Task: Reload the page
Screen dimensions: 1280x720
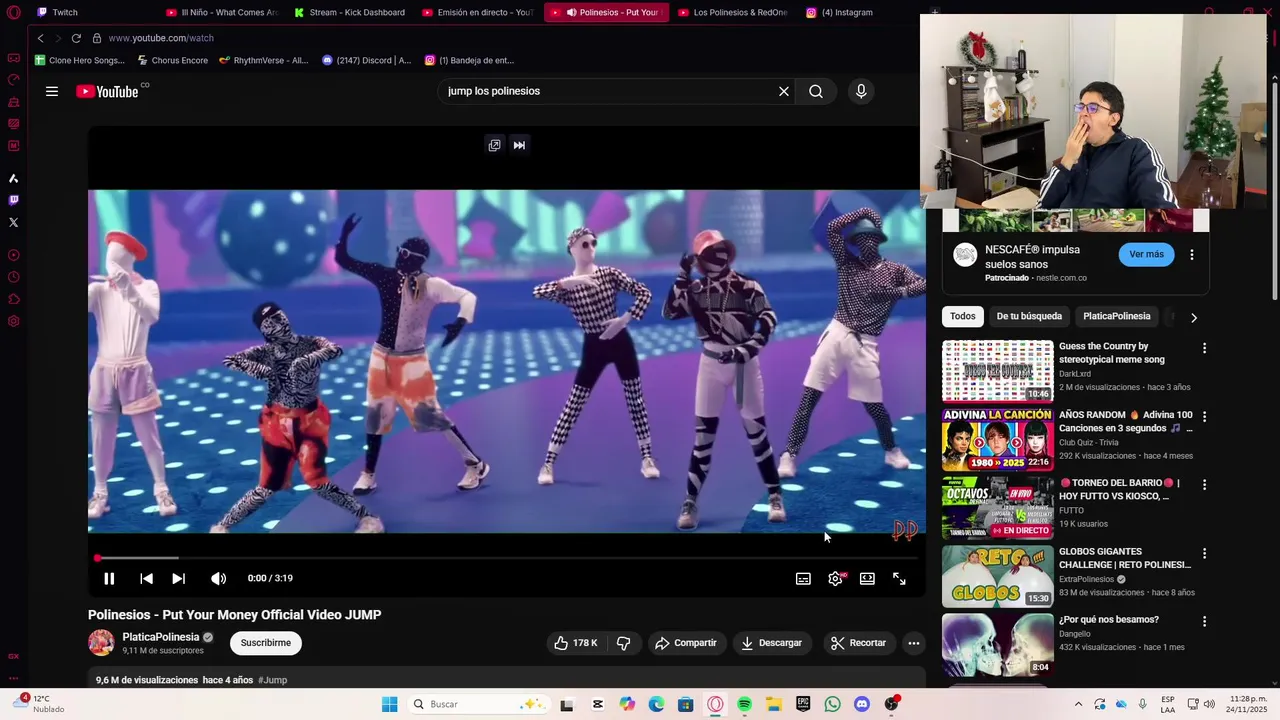Action: [76, 38]
